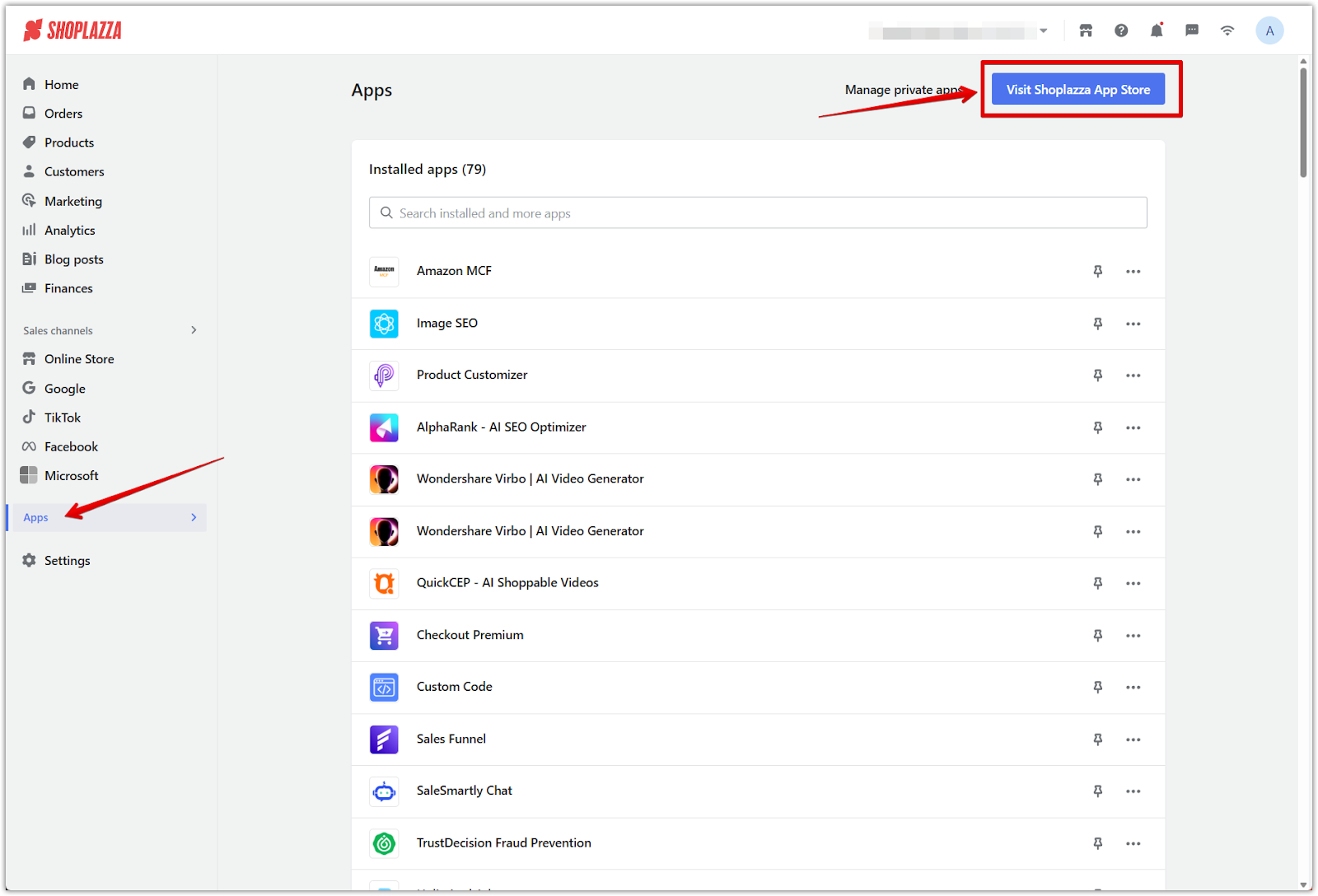Viewport: 1318px width, 896px height.
Task: Open more options for Image SEO
Action: 1133,324
